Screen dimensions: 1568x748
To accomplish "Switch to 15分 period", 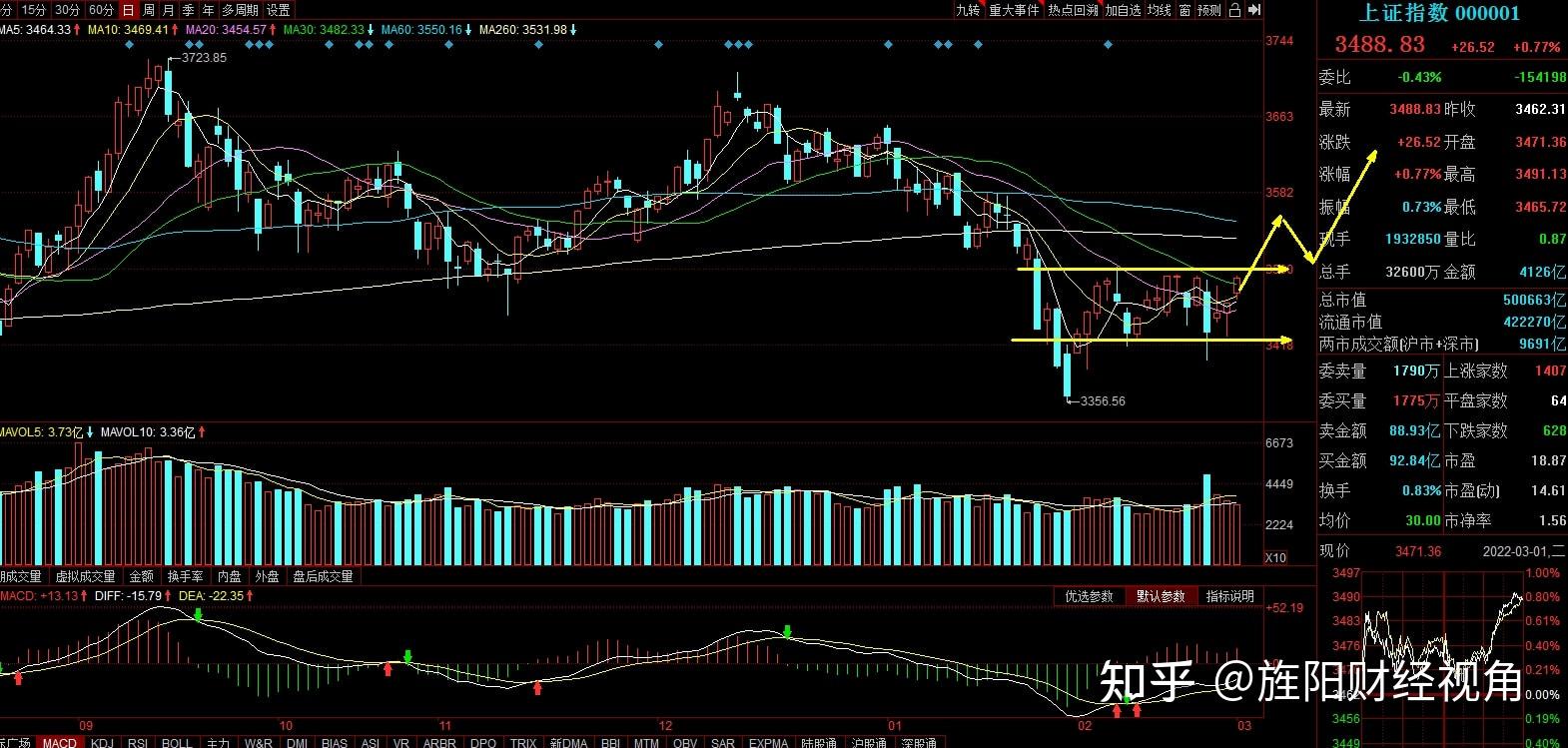I will [33, 10].
